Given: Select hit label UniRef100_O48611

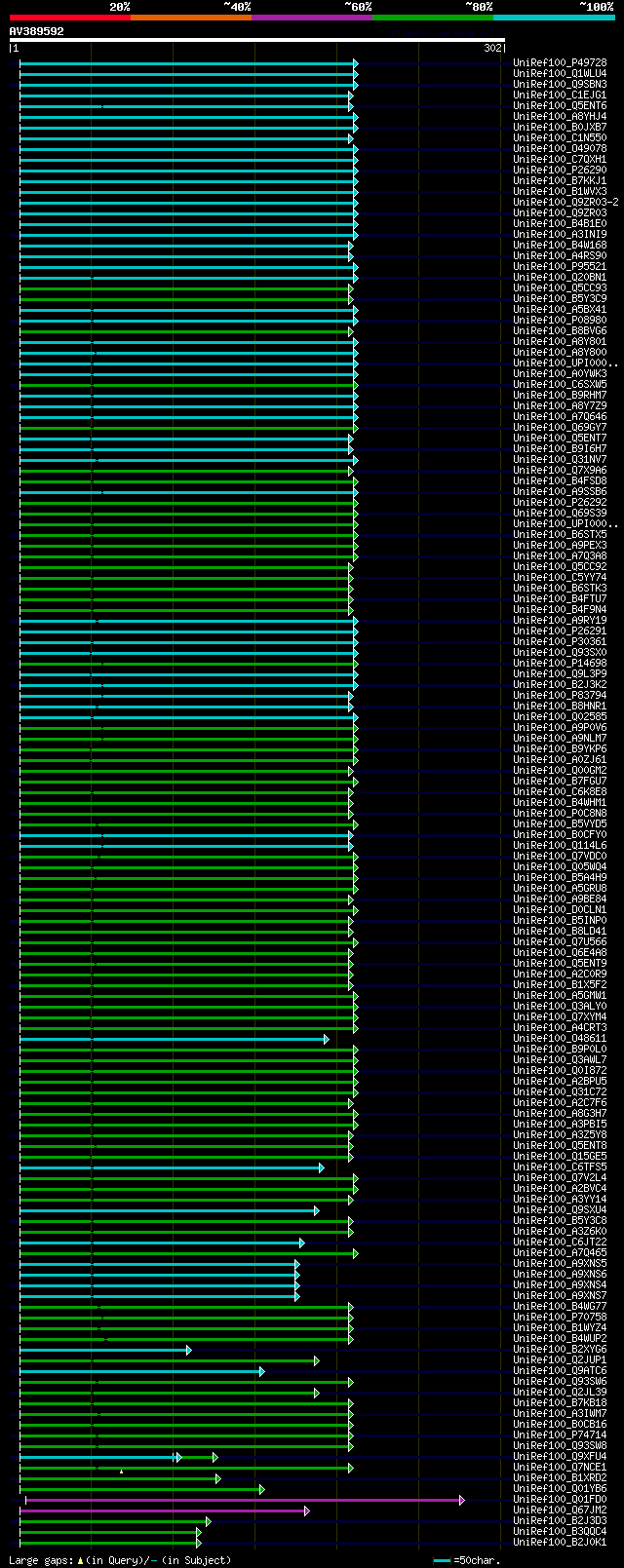Looking at the screenshot, I should [x=560, y=1038].
